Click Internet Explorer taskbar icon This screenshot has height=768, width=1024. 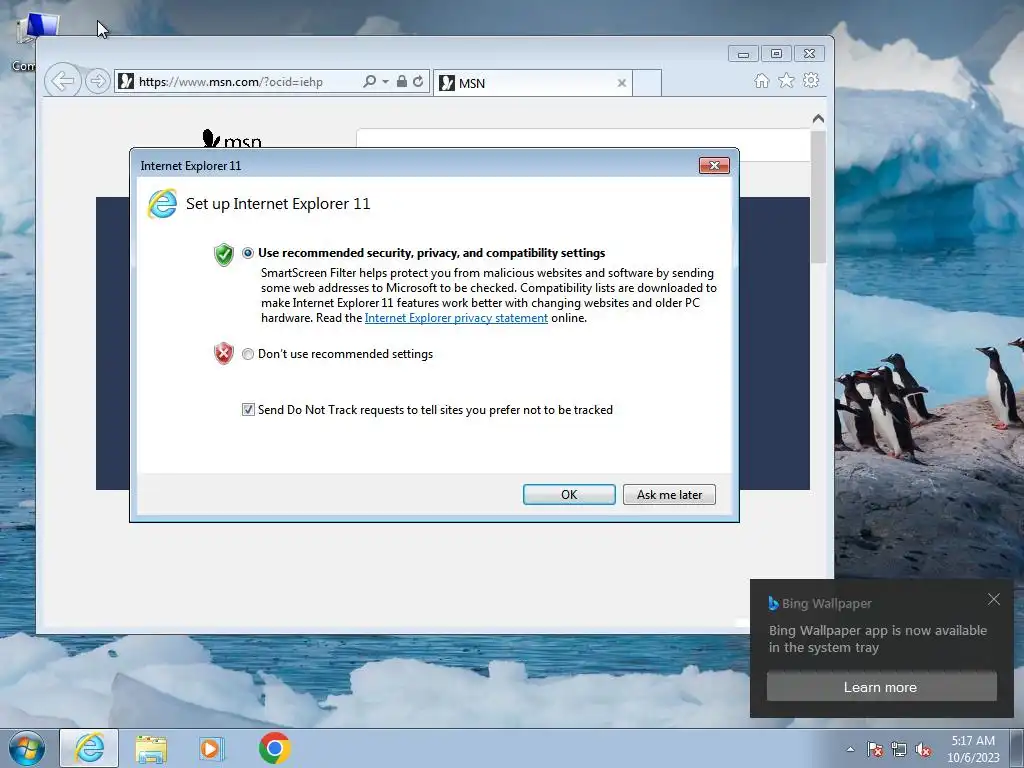point(89,748)
